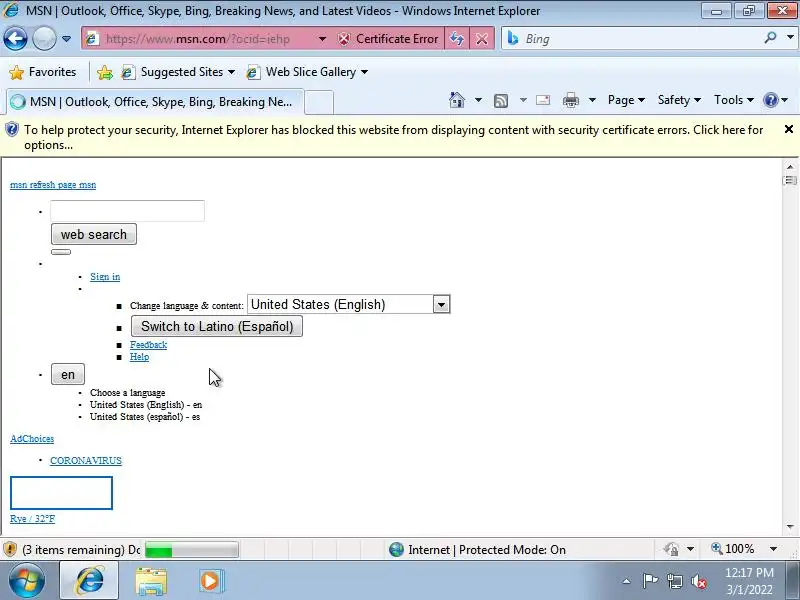Open the Windows Start menu
The image size is (800, 600).
tap(27, 581)
